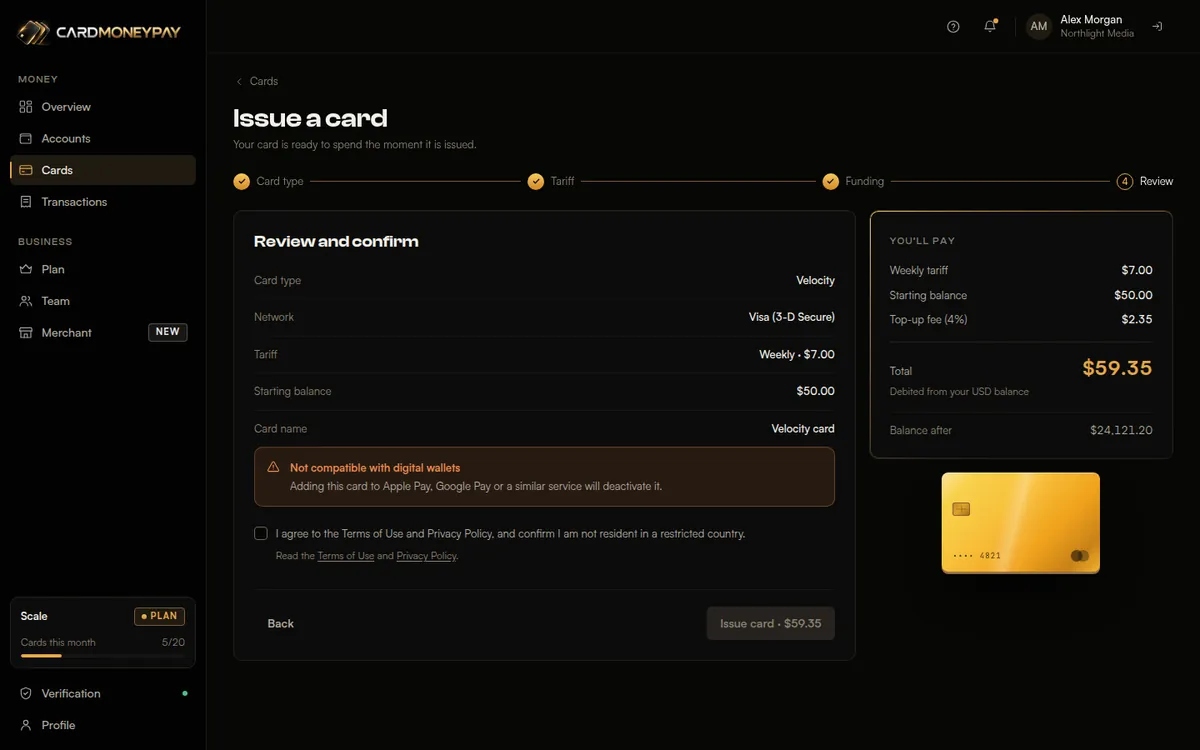This screenshot has height=750, width=1200.
Task: Click the Not compatible with digital wallets heading
Action: (x=375, y=467)
